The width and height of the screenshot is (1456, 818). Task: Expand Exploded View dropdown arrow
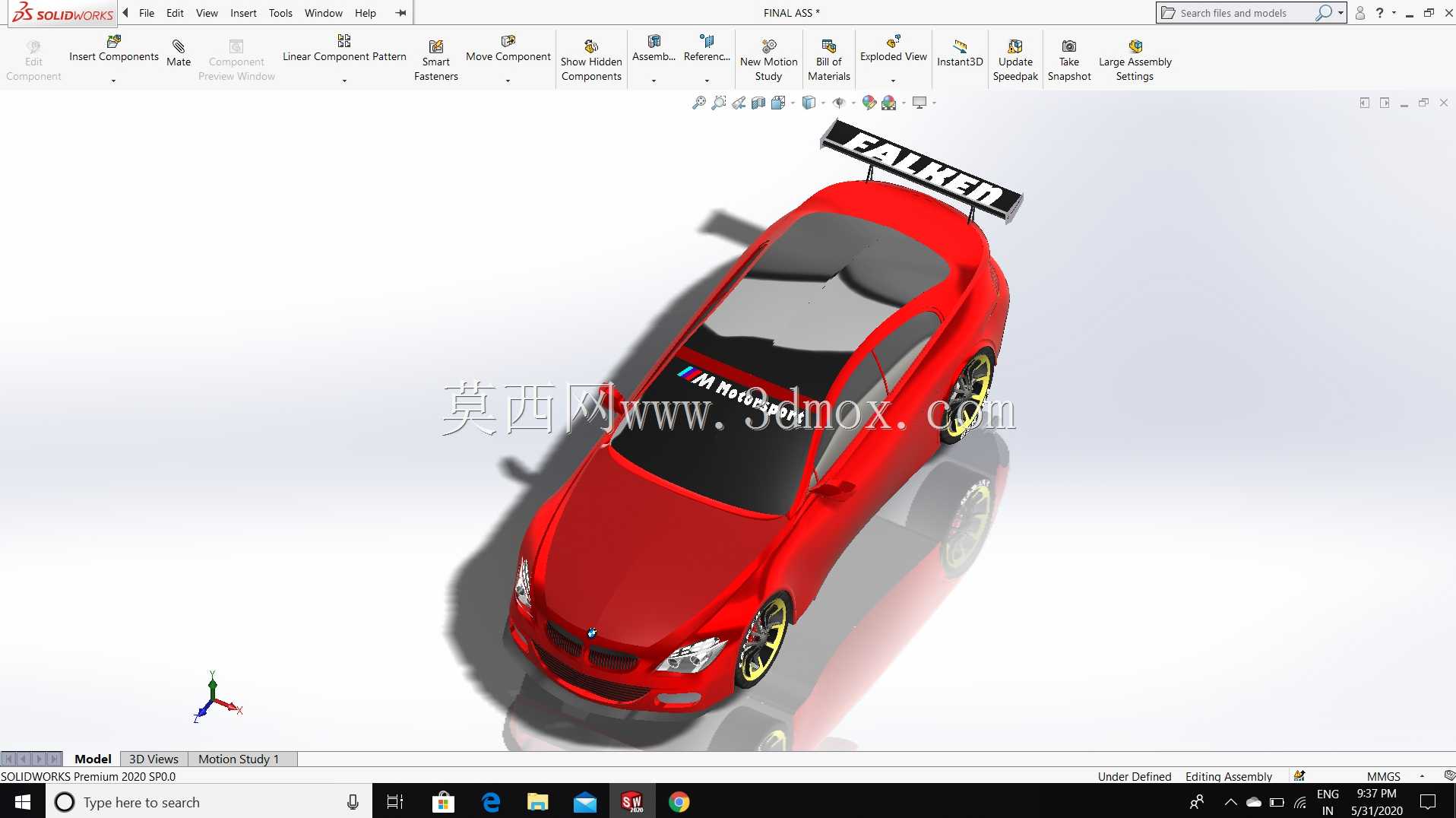pos(893,81)
